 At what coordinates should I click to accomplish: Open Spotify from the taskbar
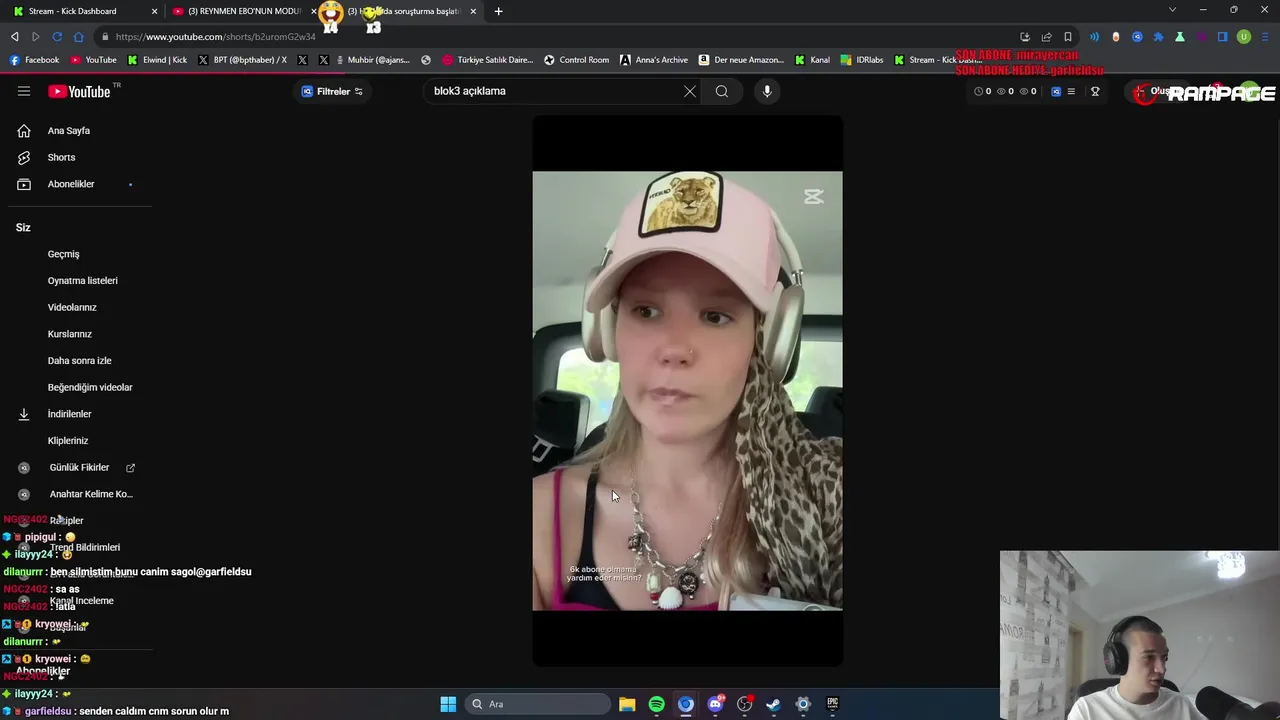click(656, 704)
